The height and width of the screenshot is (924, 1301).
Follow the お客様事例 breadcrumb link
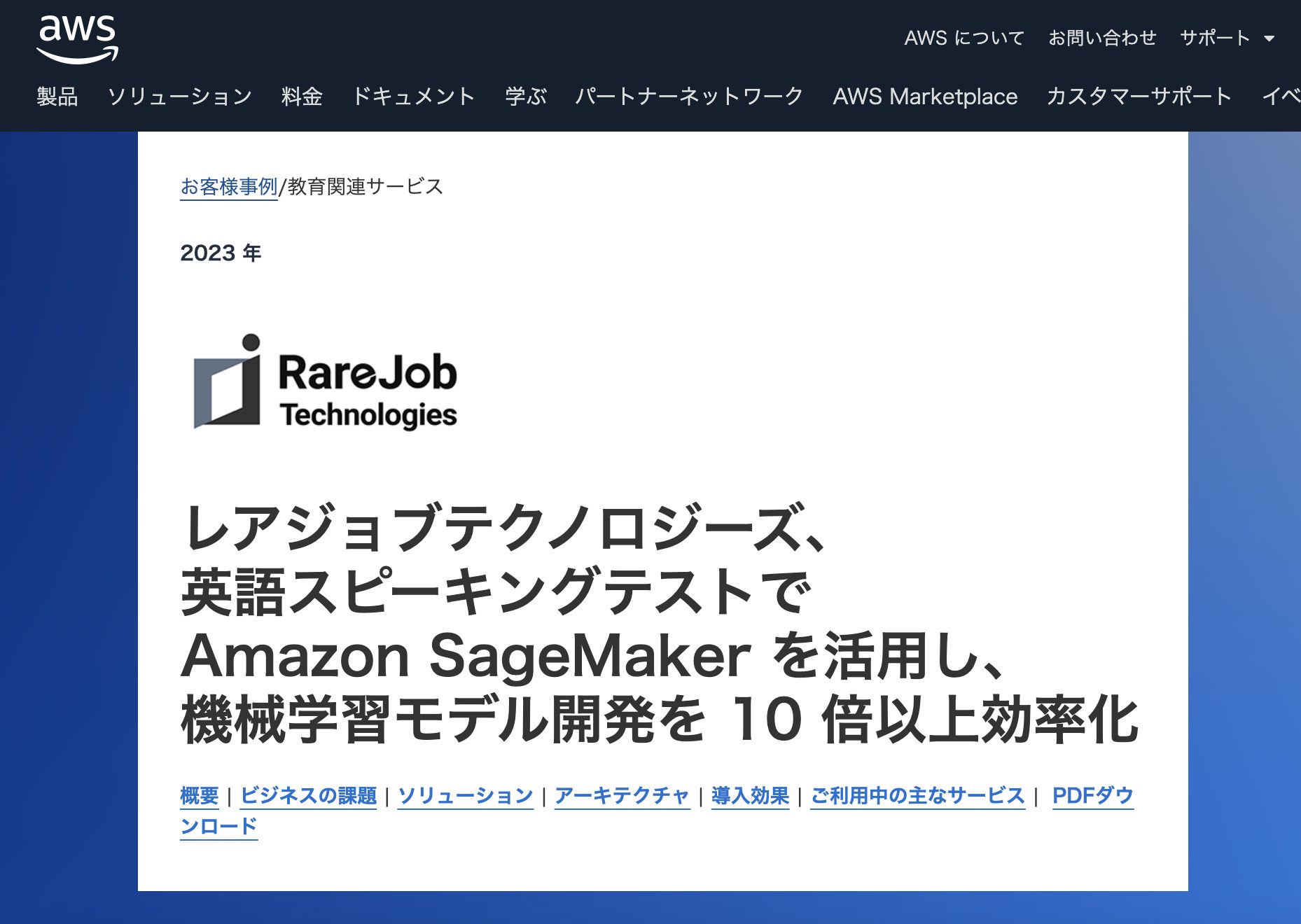pyautogui.click(x=229, y=187)
